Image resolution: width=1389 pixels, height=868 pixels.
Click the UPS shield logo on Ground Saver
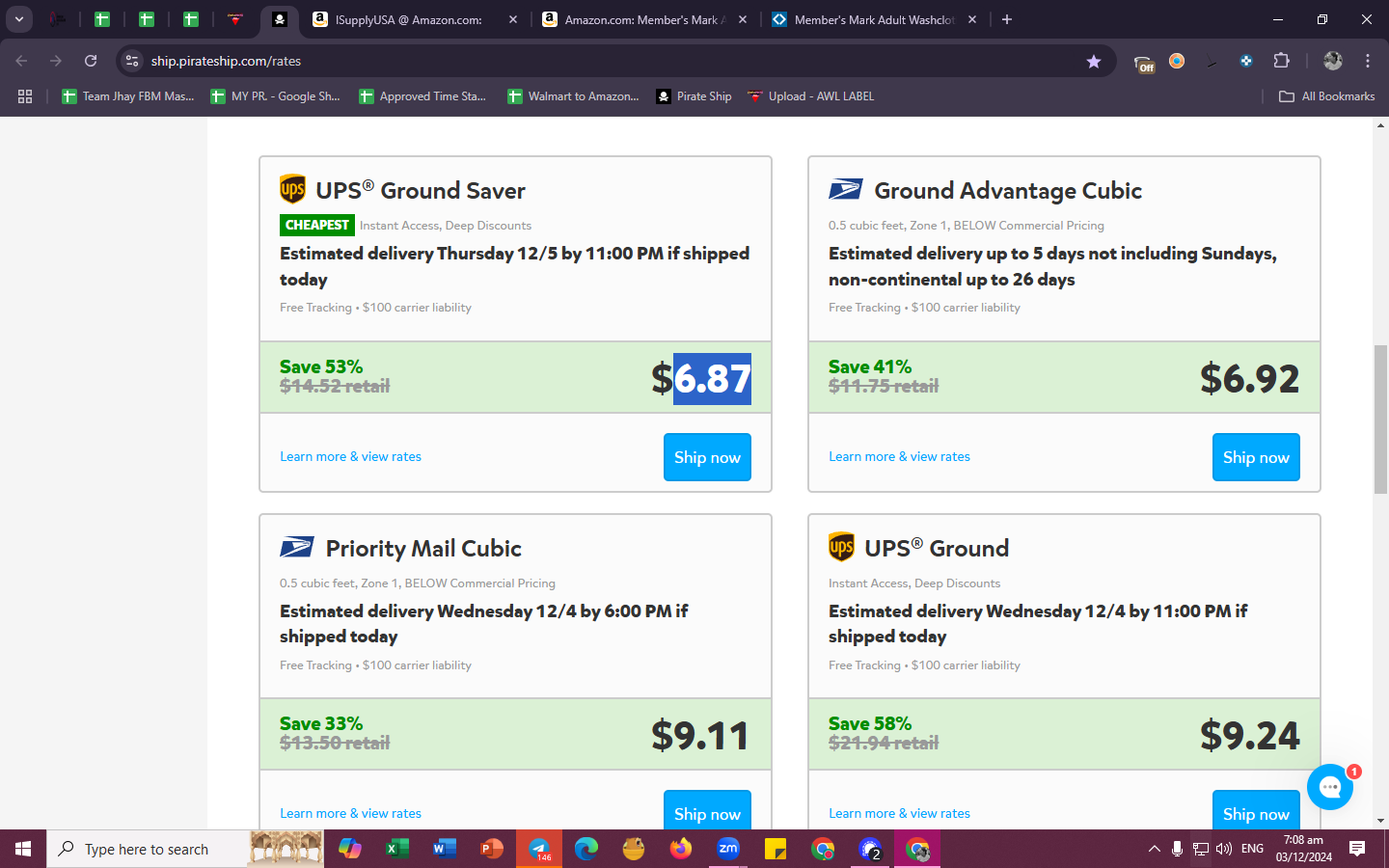292,189
